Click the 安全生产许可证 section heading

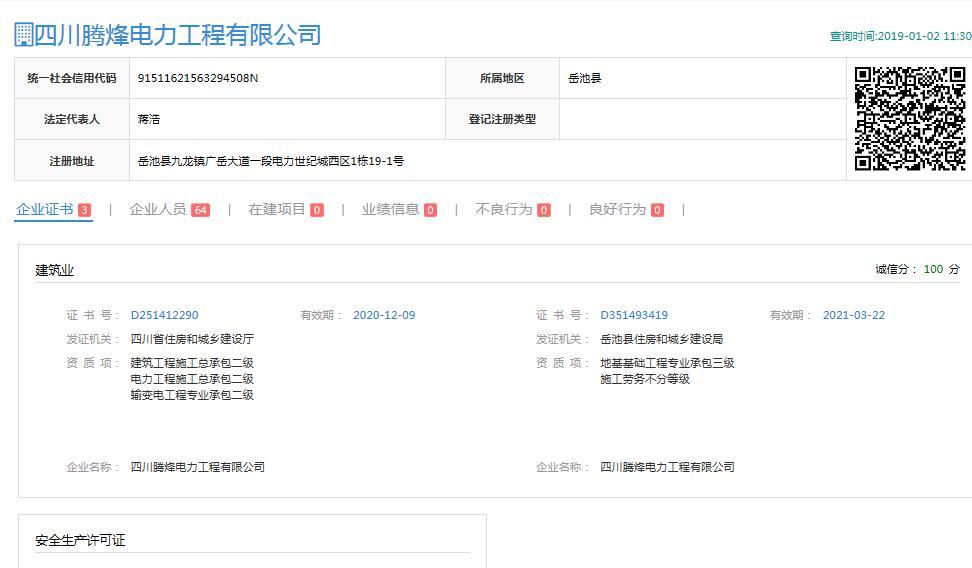click(x=80, y=540)
